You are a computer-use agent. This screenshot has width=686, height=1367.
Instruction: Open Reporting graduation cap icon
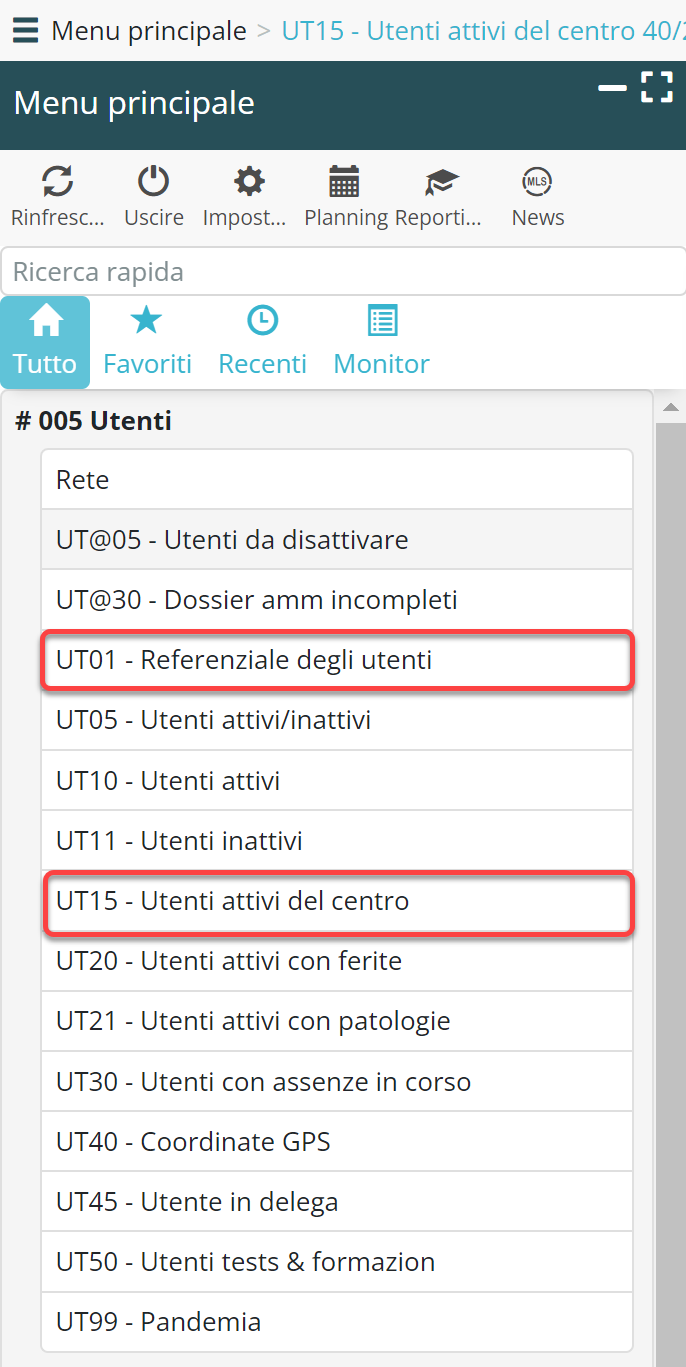pos(441,182)
